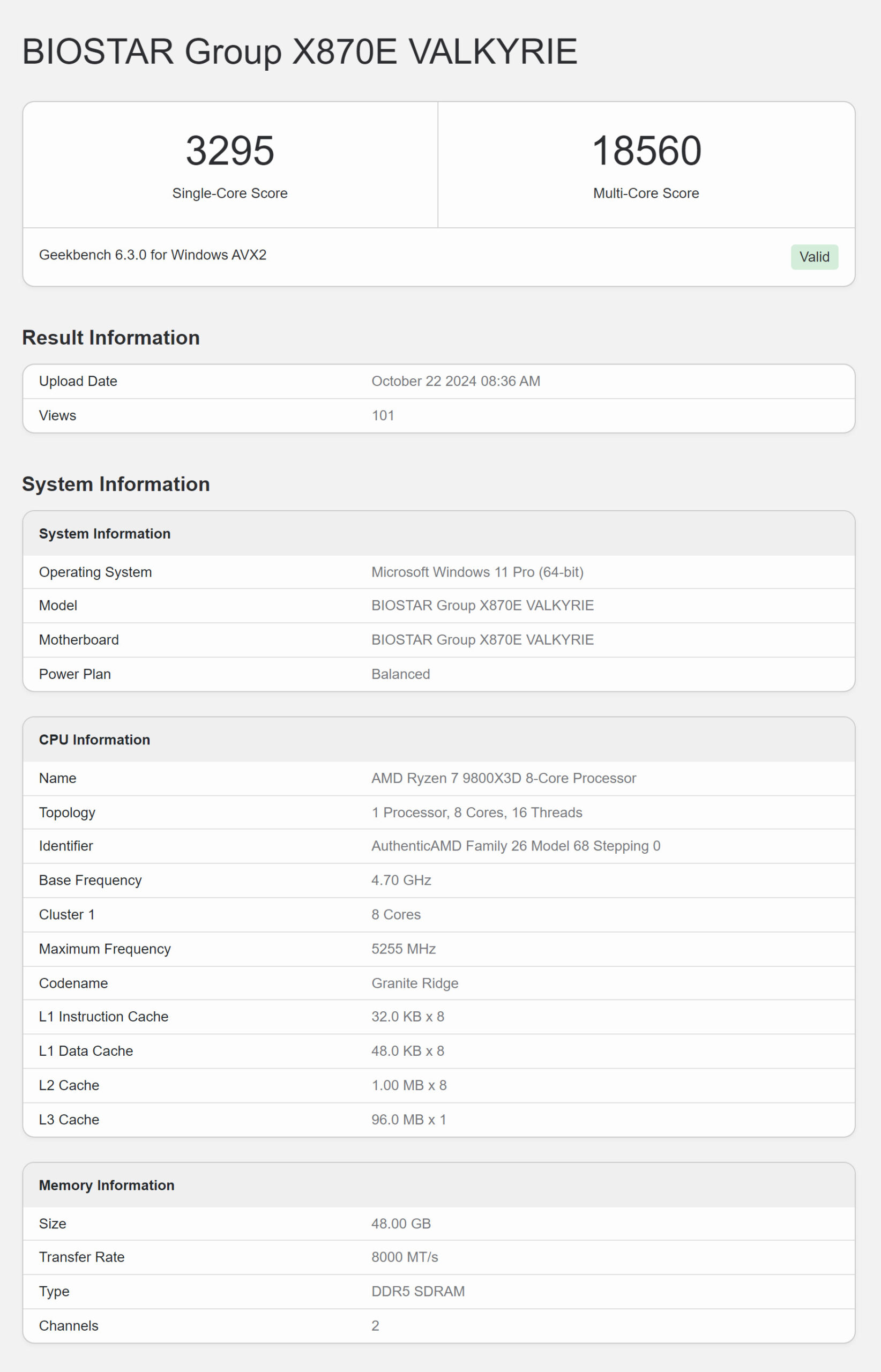Click the L1 Data Cache label
The width and height of the screenshot is (881, 1372).
[x=86, y=1050]
